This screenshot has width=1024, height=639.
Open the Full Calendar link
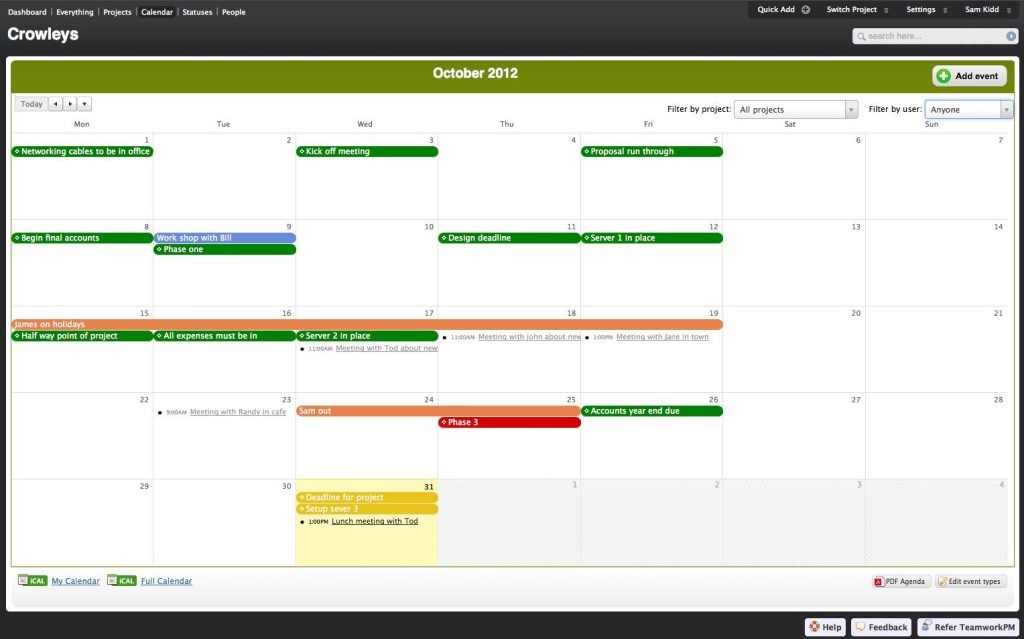click(x=167, y=581)
